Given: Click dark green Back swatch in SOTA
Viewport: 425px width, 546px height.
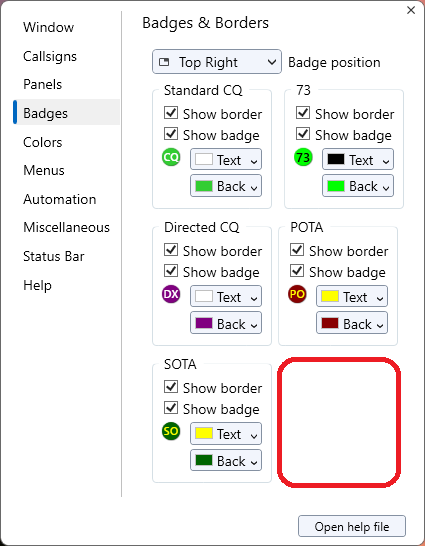Looking at the screenshot, I should click(x=204, y=460).
